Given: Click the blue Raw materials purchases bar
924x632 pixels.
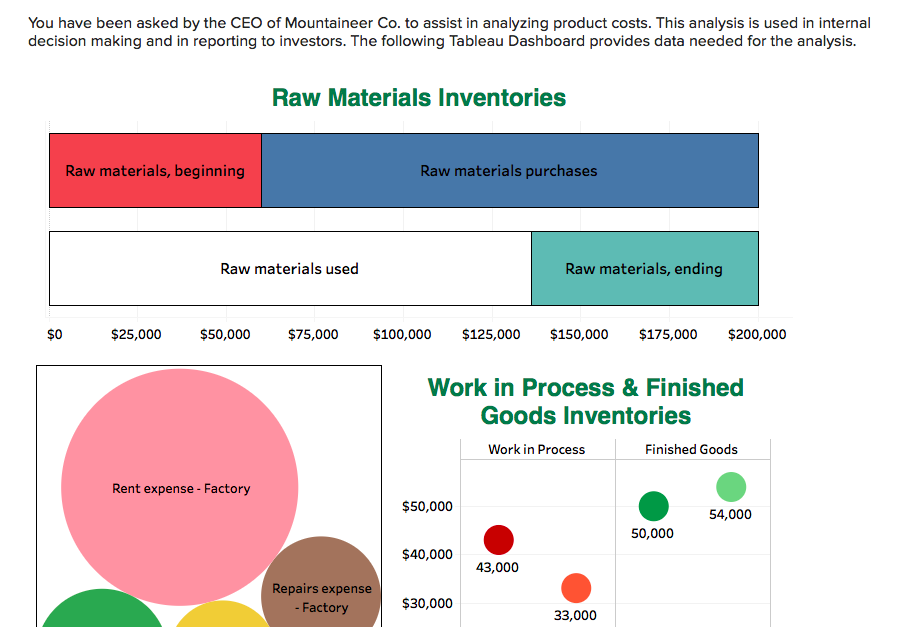Looking at the screenshot, I should point(509,170).
